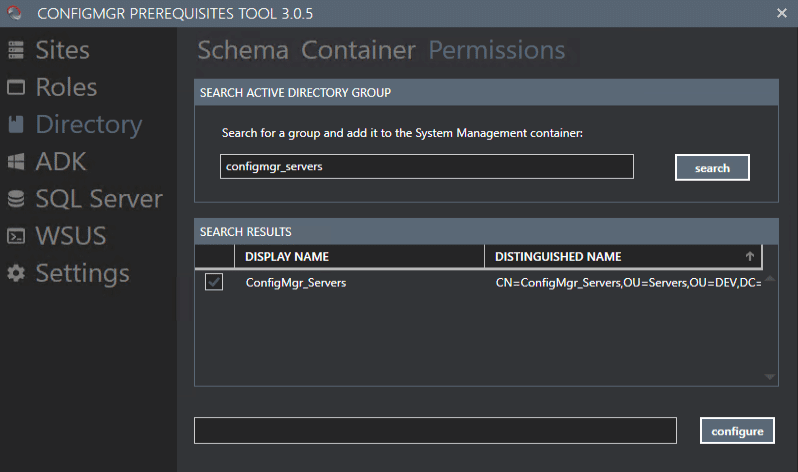Open the Settings section

[x=82, y=274]
